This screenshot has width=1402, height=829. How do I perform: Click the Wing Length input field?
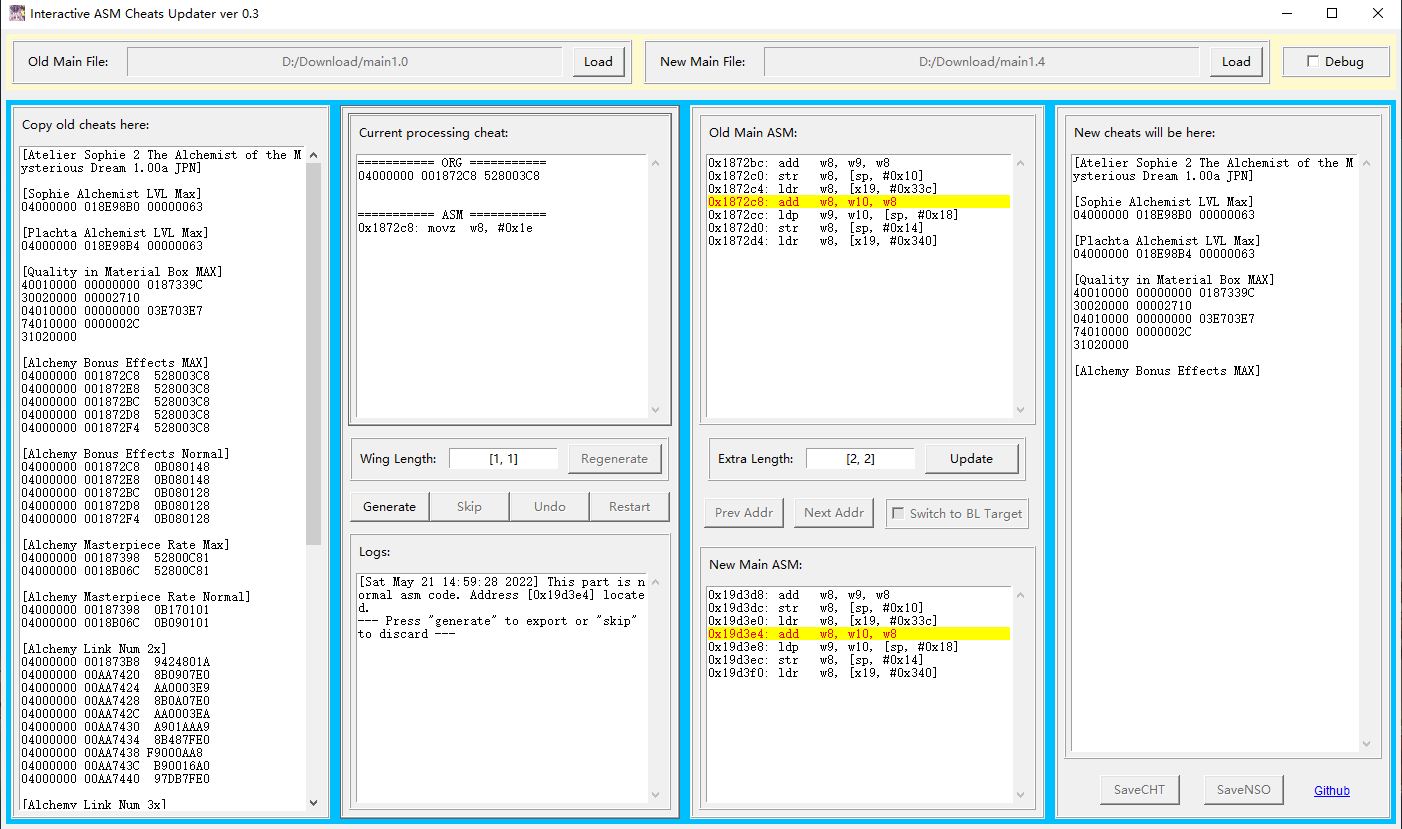click(x=503, y=459)
